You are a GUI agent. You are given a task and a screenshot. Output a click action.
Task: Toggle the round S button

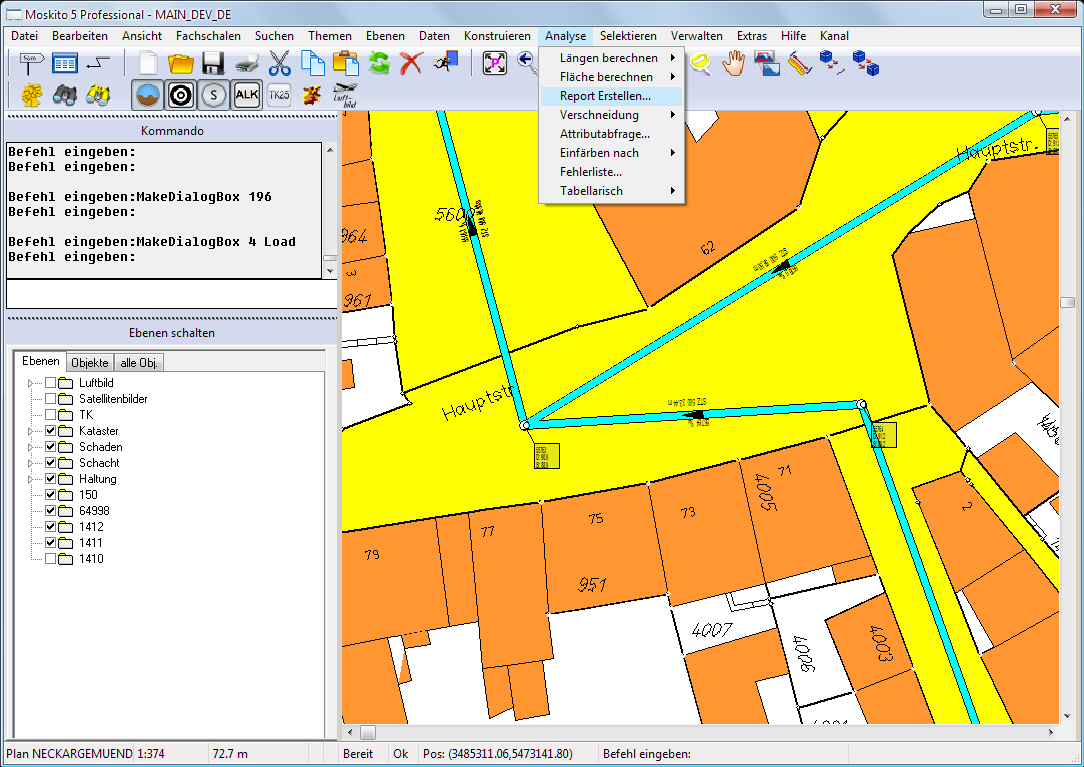214,95
